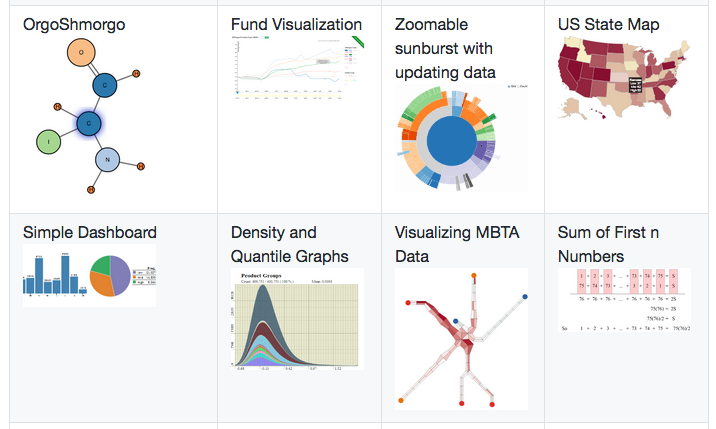The height and width of the screenshot is (429, 716).
Task: Open the Fund Visualization title link
Action: (x=296, y=24)
